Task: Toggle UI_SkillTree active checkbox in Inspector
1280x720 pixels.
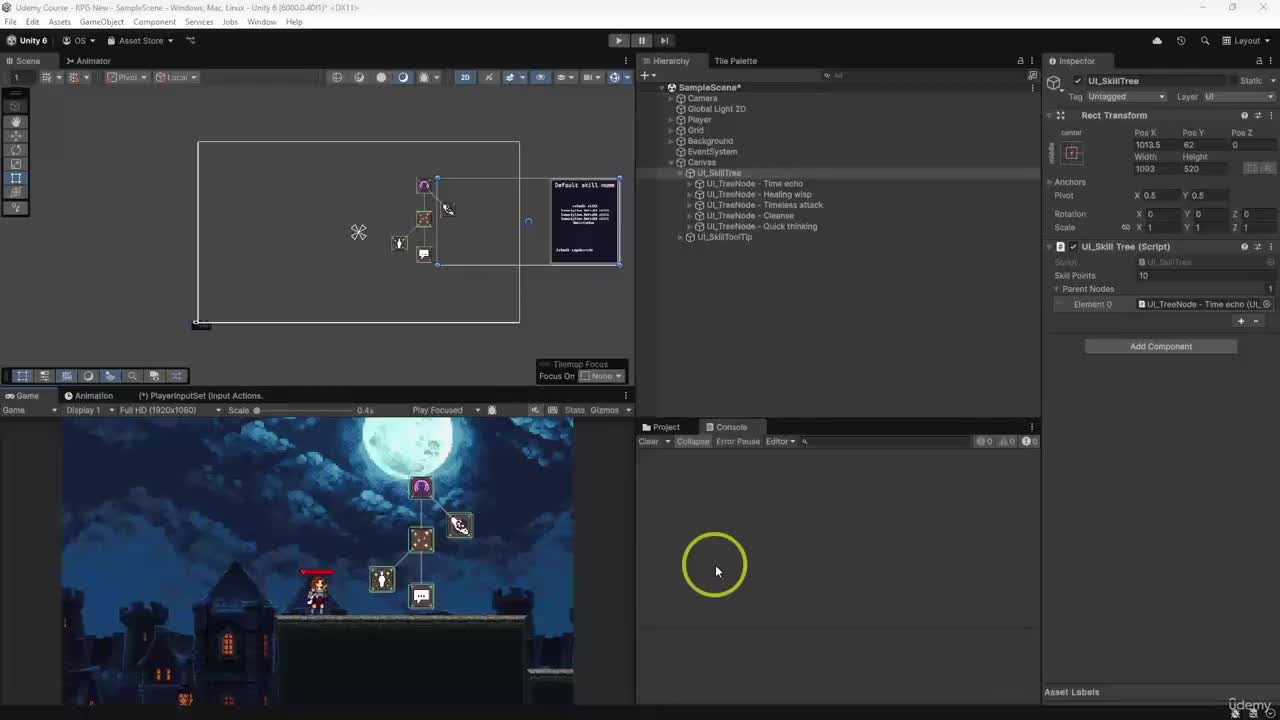Action: pos(1077,81)
